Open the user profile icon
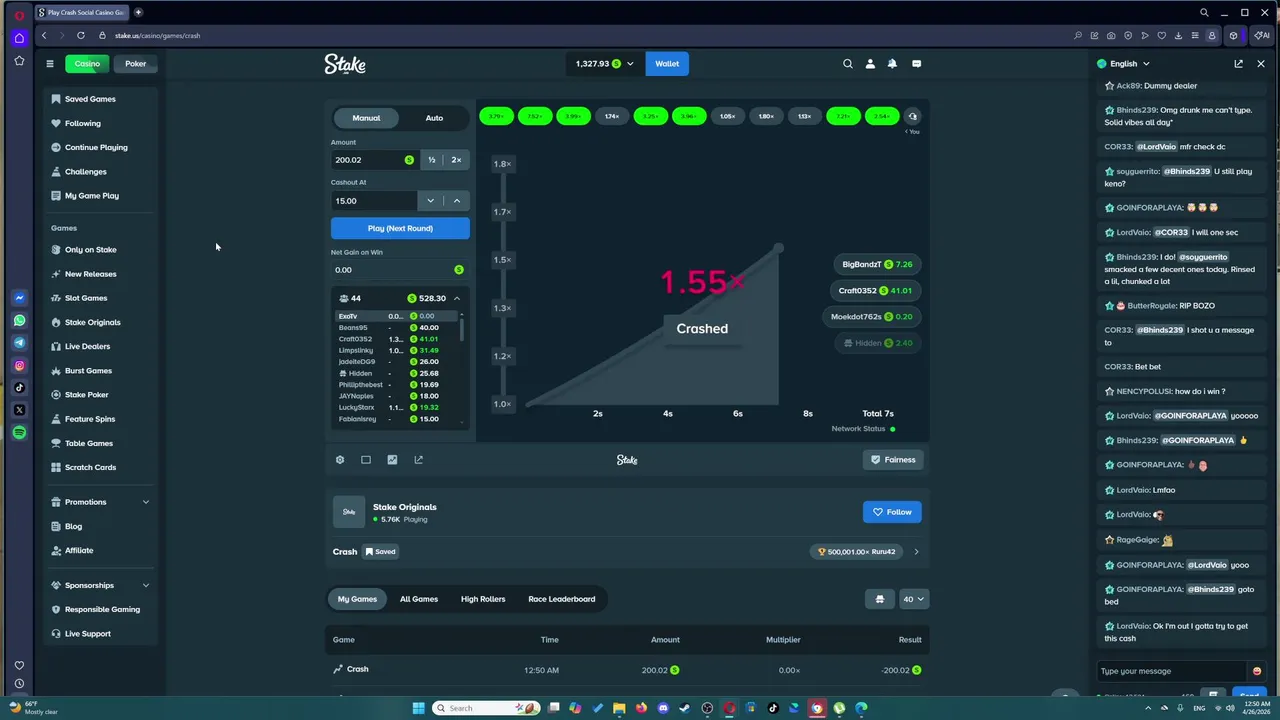1280x720 pixels. click(870, 64)
